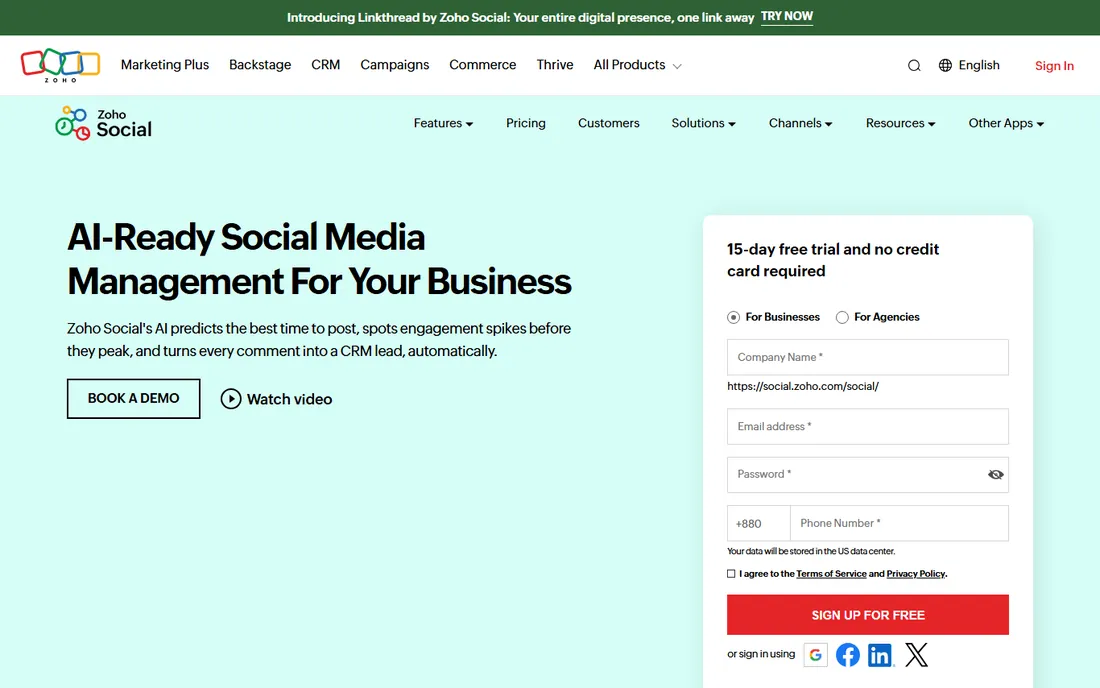Expand the Resources menu
Image resolution: width=1100 pixels, height=688 pixels.
pyautogui.click(x=901, y=123)
